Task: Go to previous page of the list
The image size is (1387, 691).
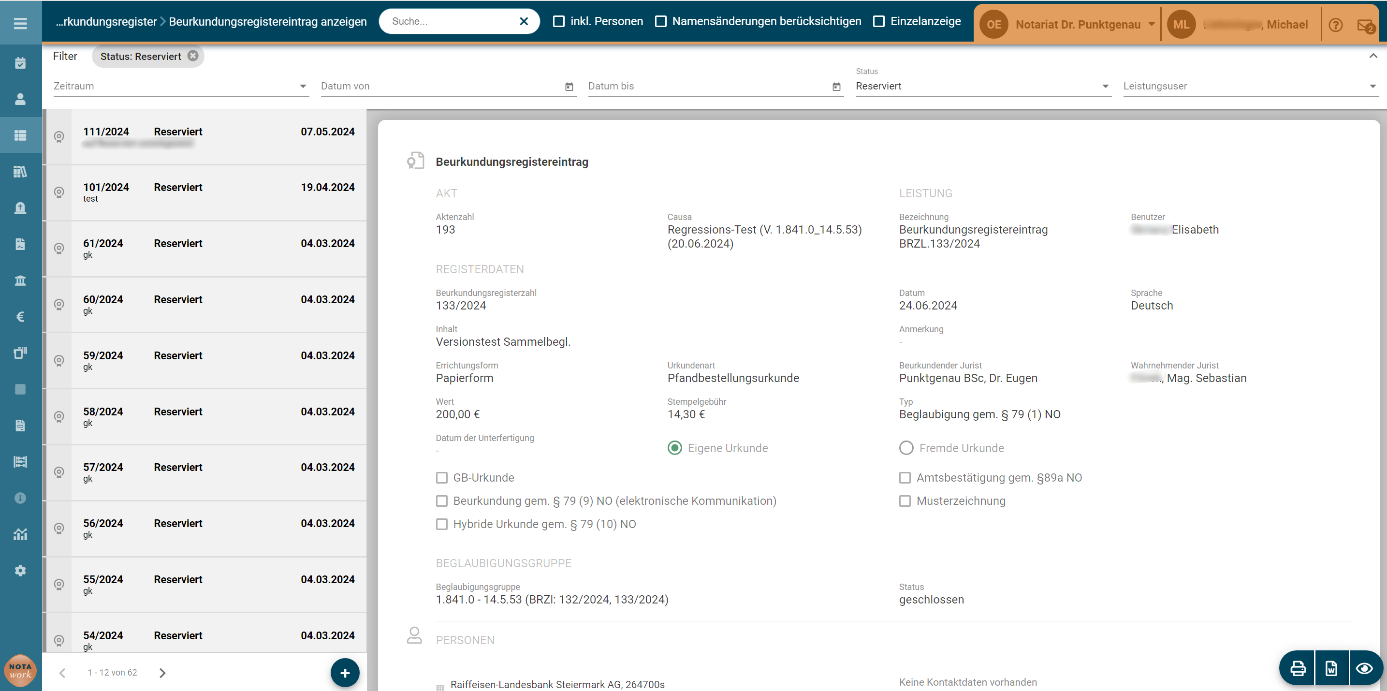Action: (62, 673)
